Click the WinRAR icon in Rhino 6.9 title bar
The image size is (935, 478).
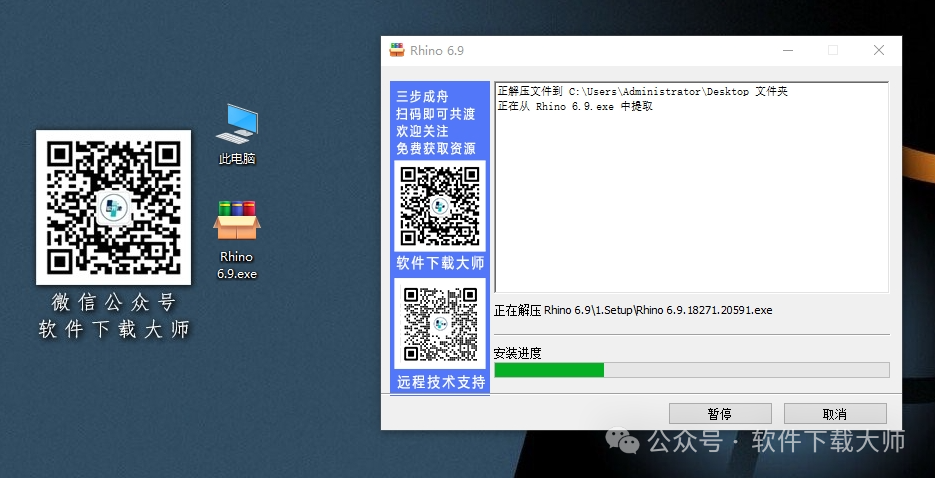(x=397, y=51)
